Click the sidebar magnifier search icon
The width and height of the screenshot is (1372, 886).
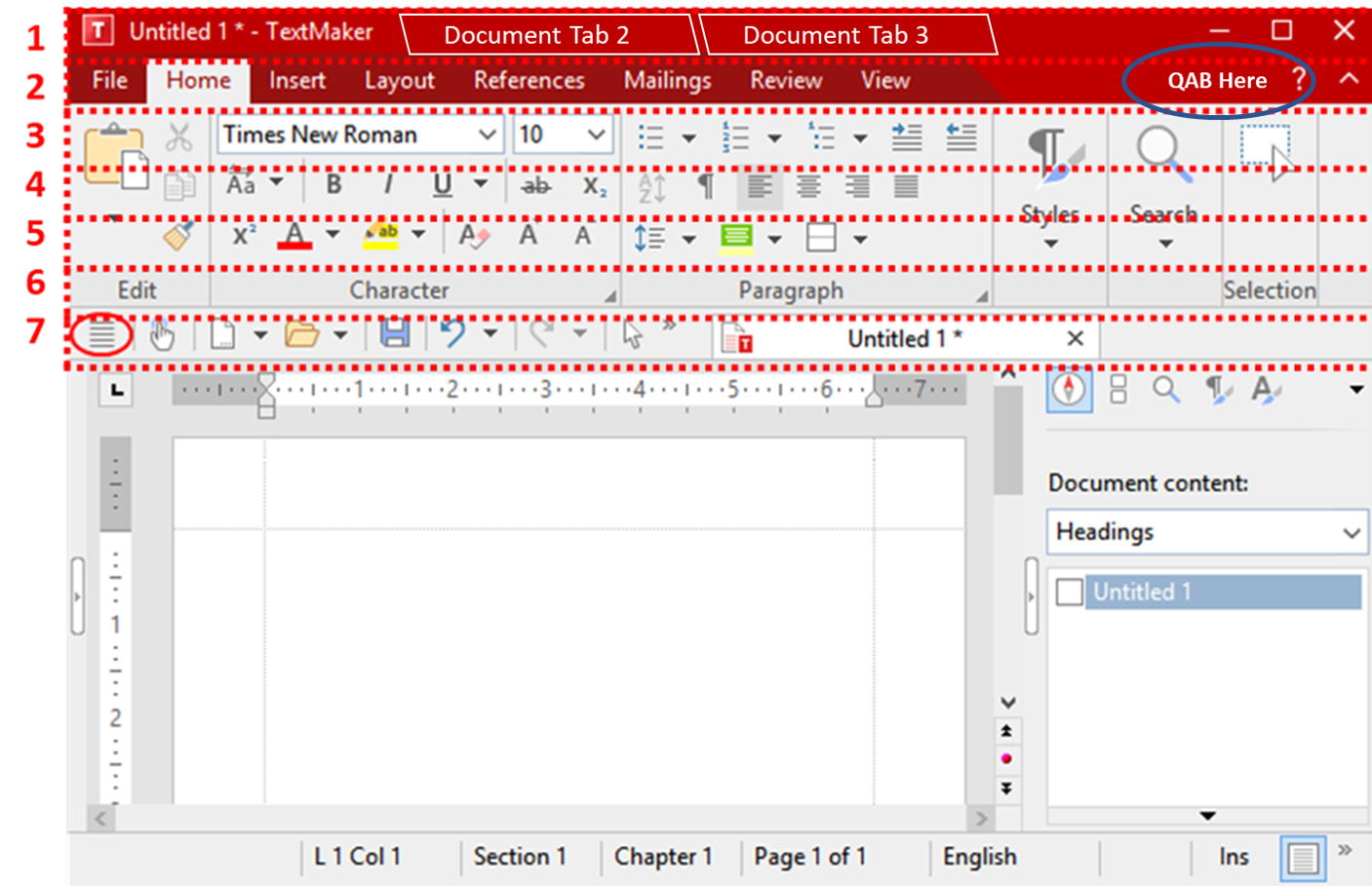(x=1165, y=390)
